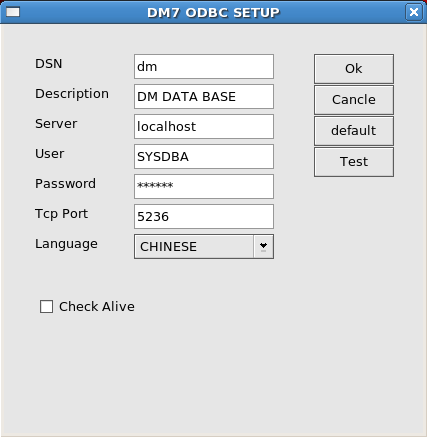Test the ODBC connection
Viewport: 427px width, 437px height.
click(354, 162)
